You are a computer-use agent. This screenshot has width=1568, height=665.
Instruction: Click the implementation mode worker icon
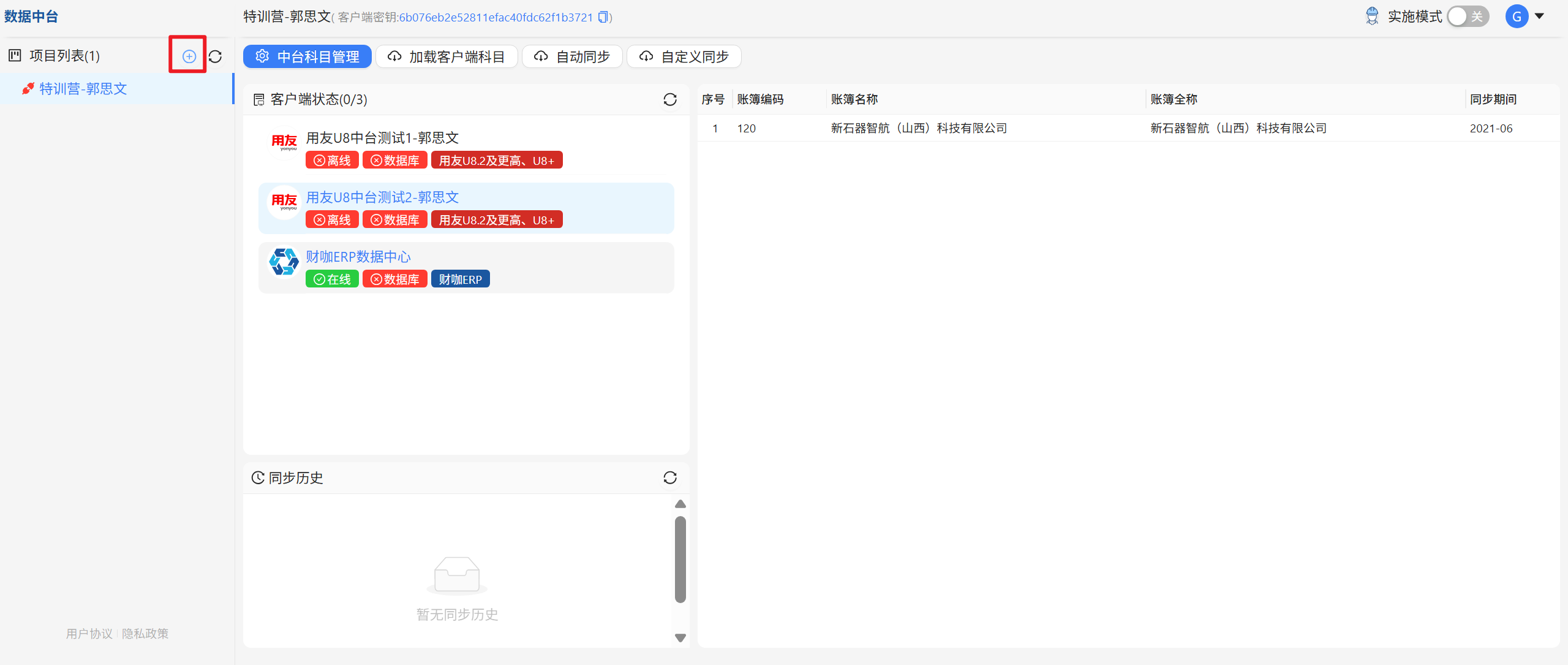point(1372,17)
